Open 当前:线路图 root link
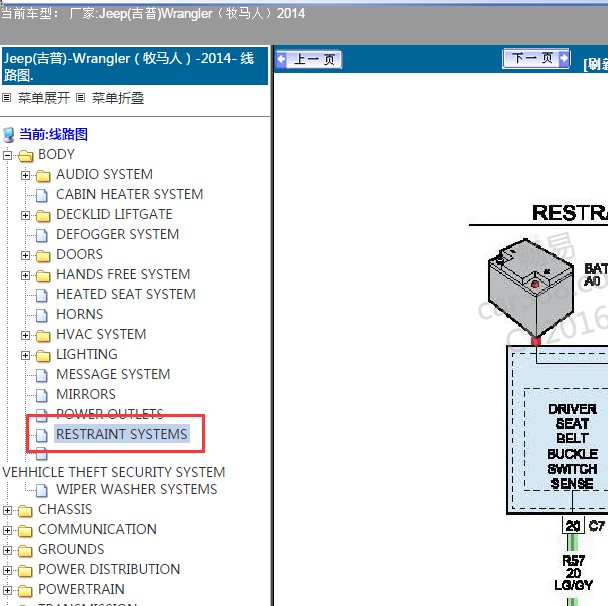Image resolution: width=608 pixels, height=606 pixels. tap(54, 135)
